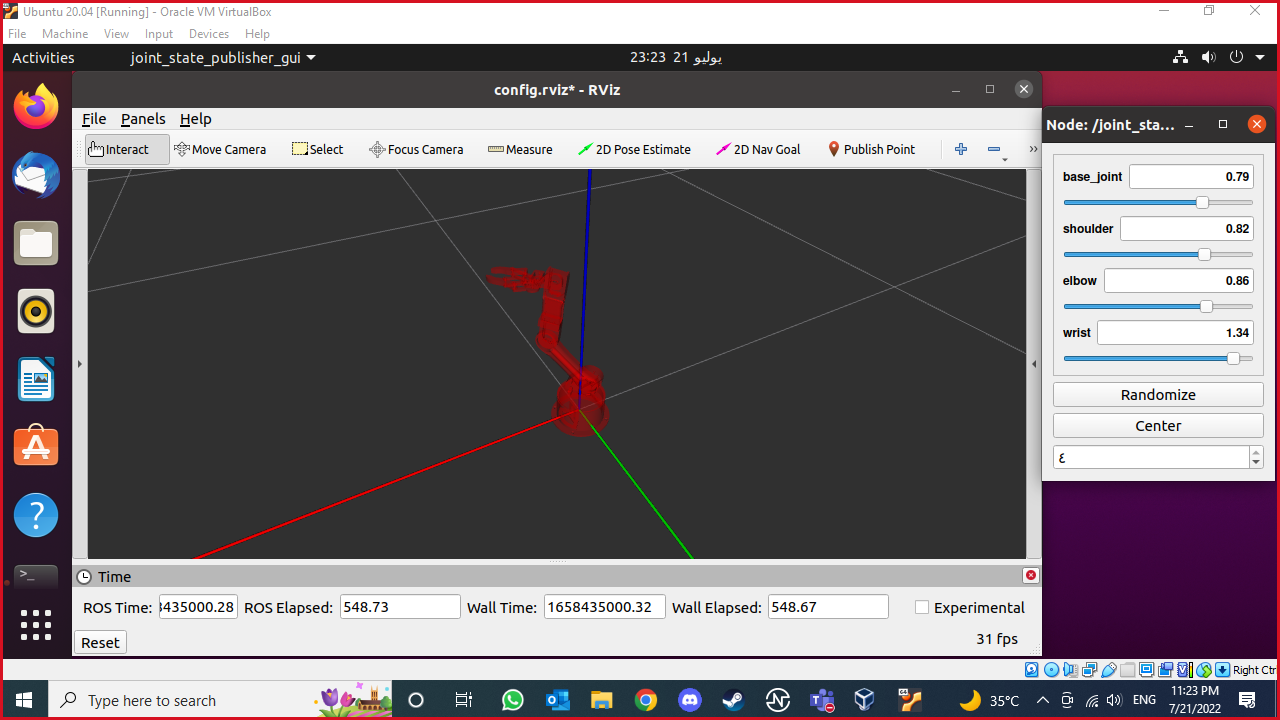The height and width of the screenshot is (720, 1280).
Task: Click the Publish Point tool
Action: point(871,149)
